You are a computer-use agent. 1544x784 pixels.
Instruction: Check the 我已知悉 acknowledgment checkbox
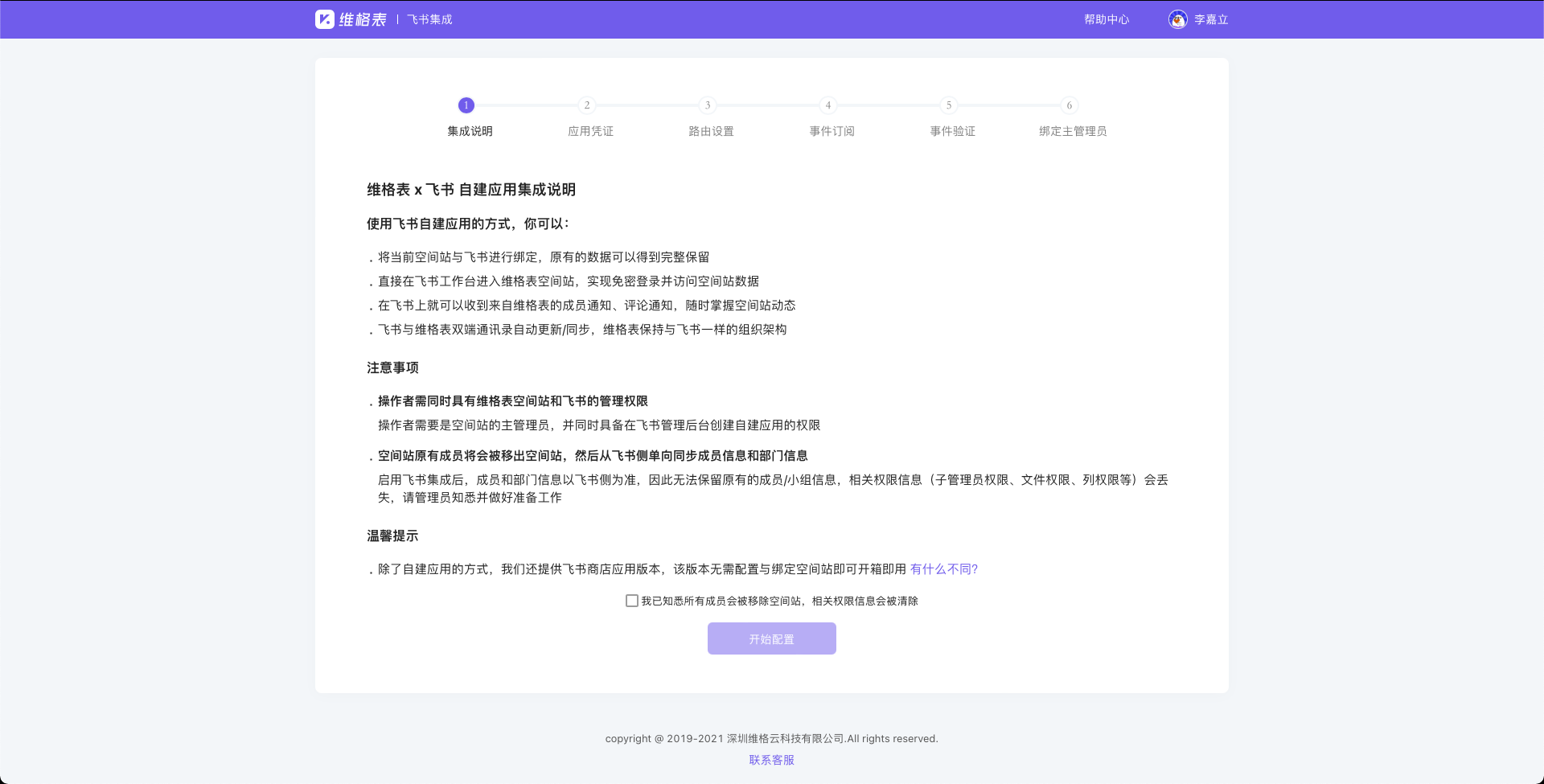pyautogui.click(x=632, y=601)
